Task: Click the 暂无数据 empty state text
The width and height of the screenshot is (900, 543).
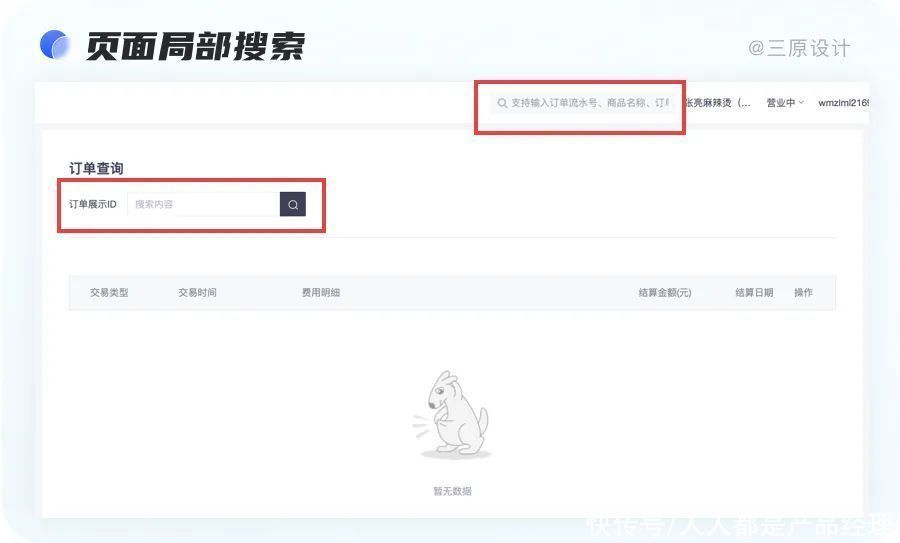Action: [452, 491]
